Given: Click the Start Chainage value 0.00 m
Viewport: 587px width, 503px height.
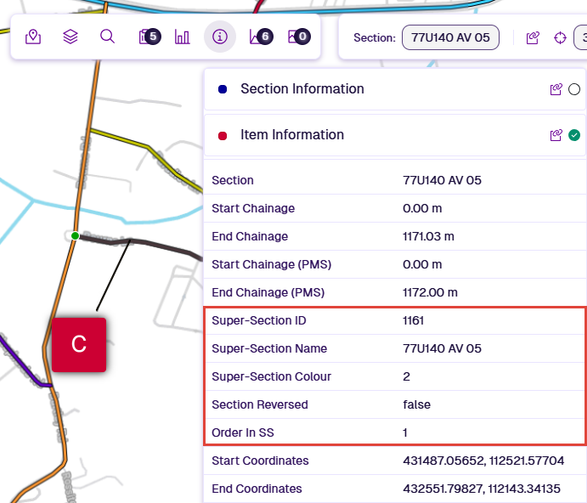Looking at the screenshot, I should click(x=422, y=208).
